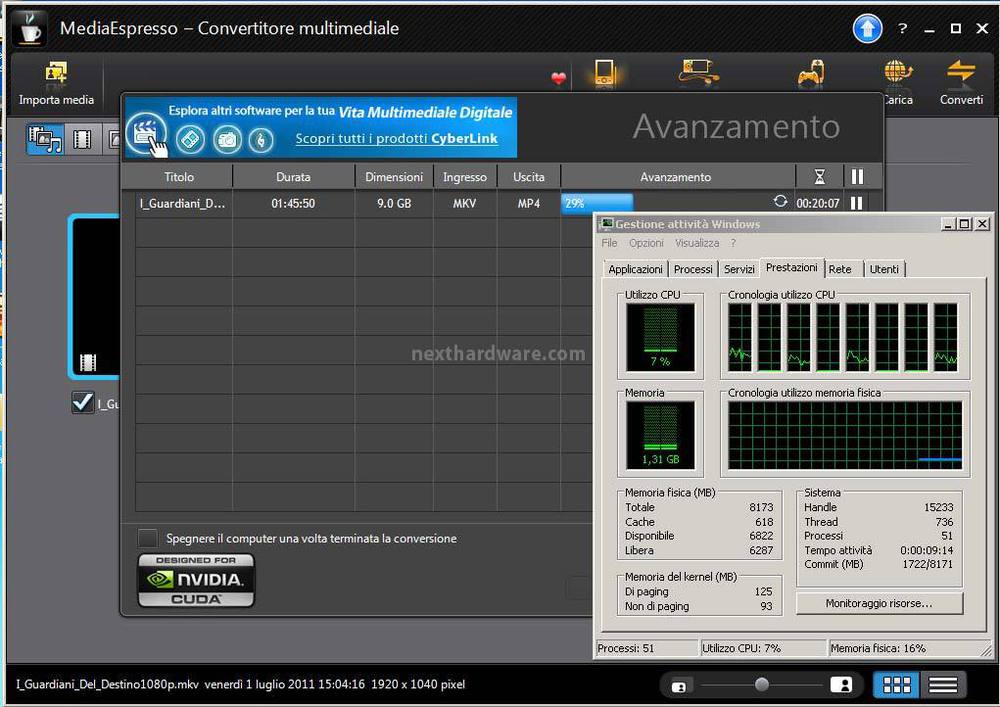This screenshot has width=1000, height=707.
Task: Click the MediaEspresso coffee cup logo
Action: pos(29,28)
